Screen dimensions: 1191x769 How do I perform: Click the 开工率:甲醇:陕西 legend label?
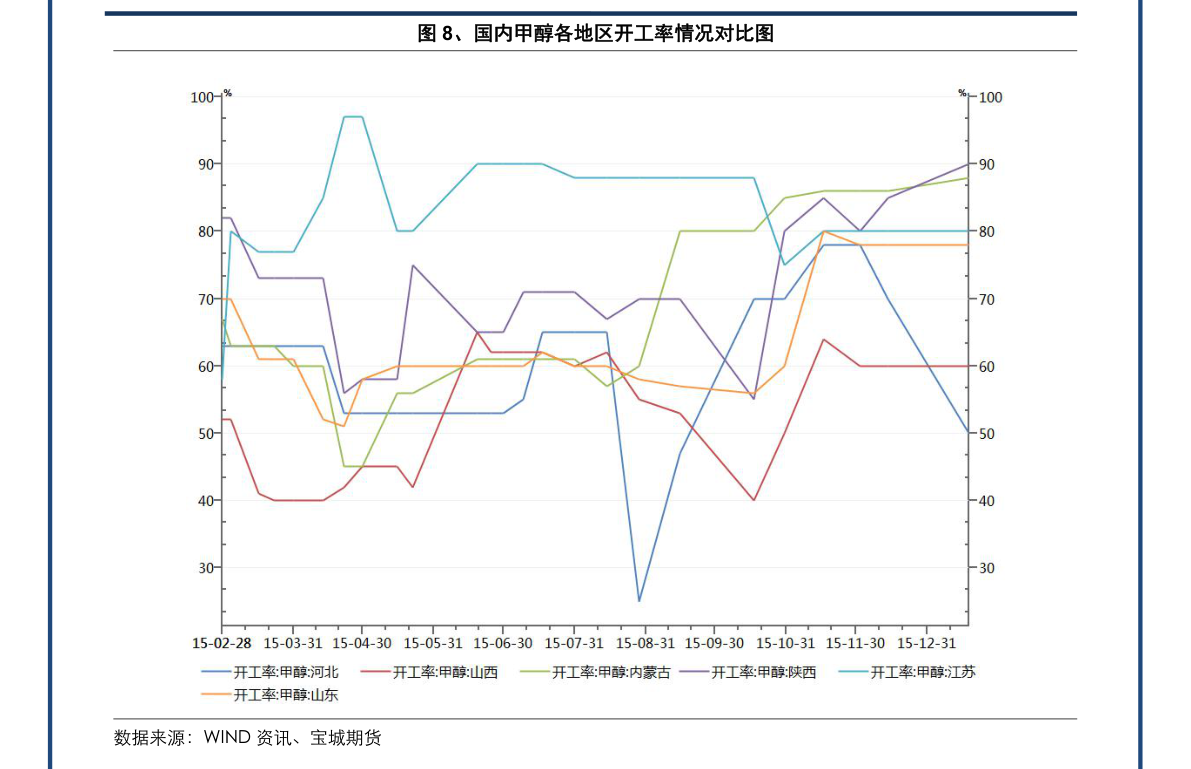[763, 673]
